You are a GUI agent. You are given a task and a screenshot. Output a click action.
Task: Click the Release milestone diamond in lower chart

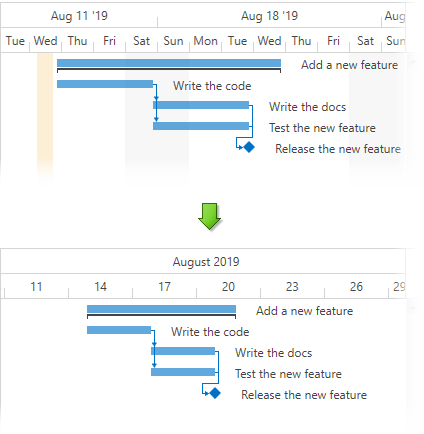pos(215,393)
